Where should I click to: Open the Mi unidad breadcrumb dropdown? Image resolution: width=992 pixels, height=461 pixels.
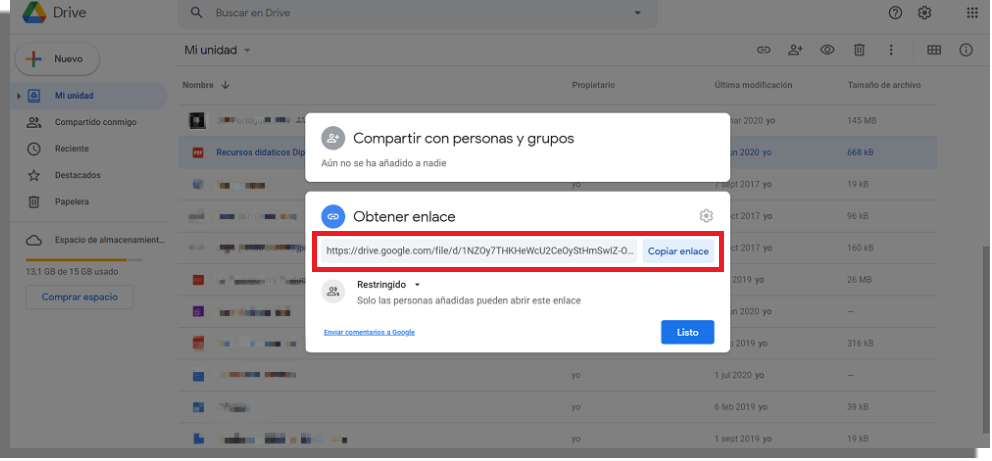(x=247, y=51)
